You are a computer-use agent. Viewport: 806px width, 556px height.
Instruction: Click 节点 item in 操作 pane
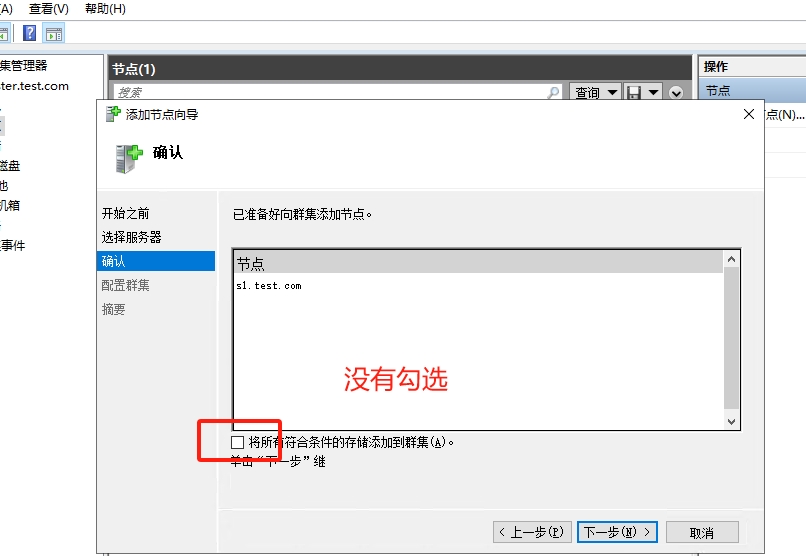point(753,90)
